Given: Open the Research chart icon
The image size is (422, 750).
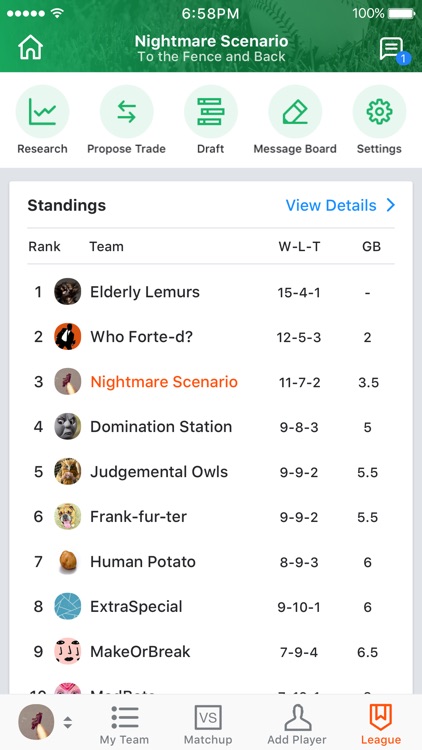Looking at the screenshot, I should coord(43,111).
